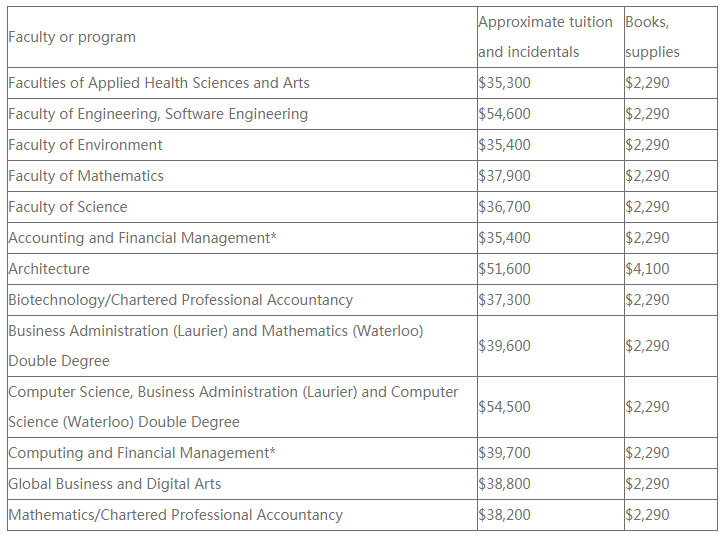
Task: Click the Faculty of Mathematics row label
Action: (x=86, y=176)
